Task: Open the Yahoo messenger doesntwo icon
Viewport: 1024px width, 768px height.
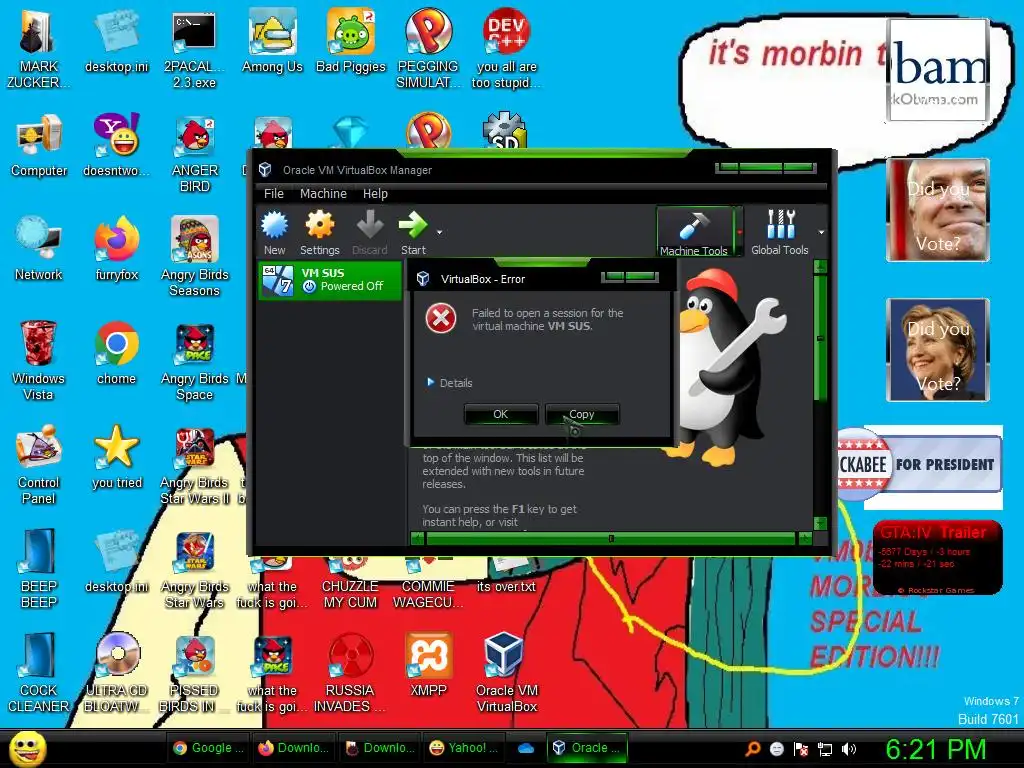Action: (116, 146)
